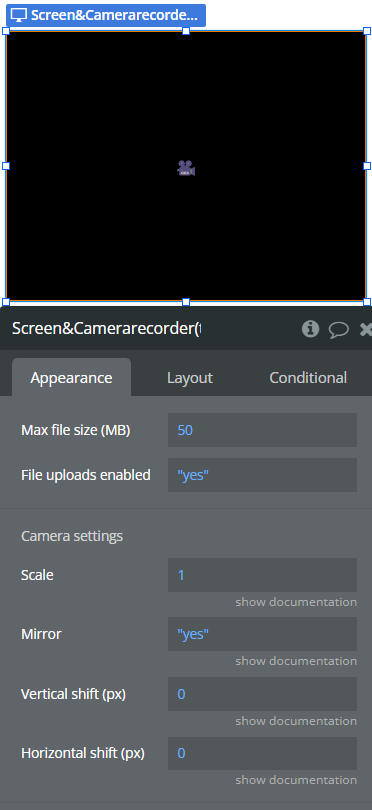Show documentation for Scale
The width and height of the screenshot is (372, 810).
(296, 602)
